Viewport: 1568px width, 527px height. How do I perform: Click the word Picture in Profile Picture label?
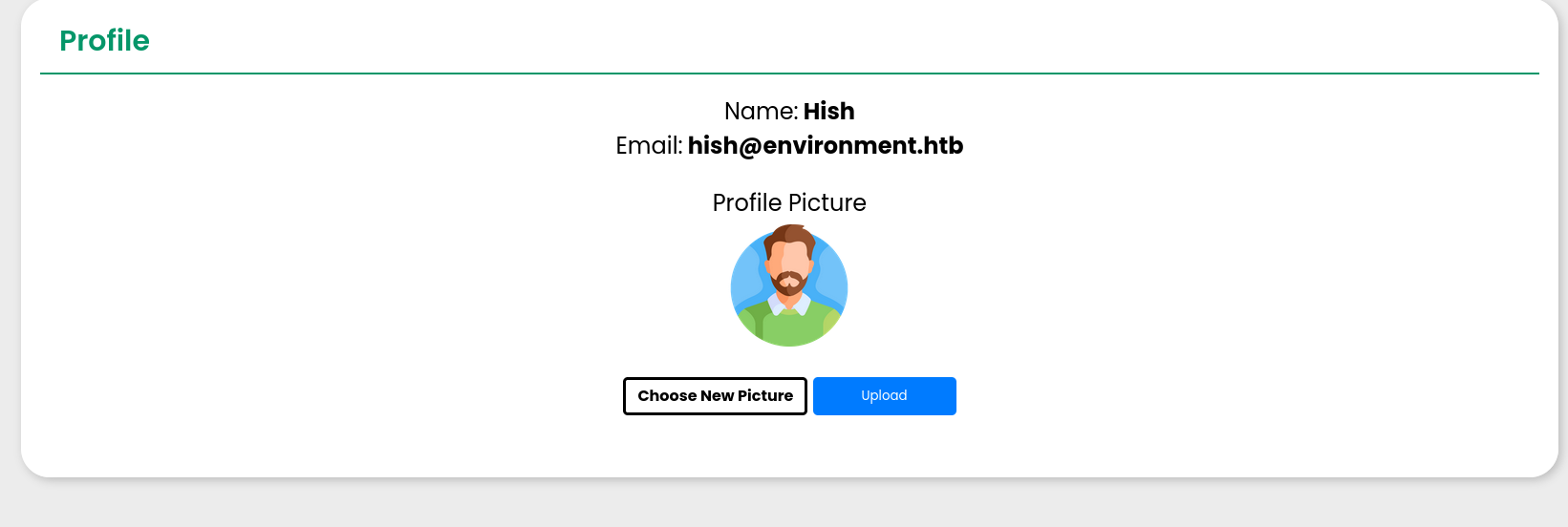(x=827, y=203)
